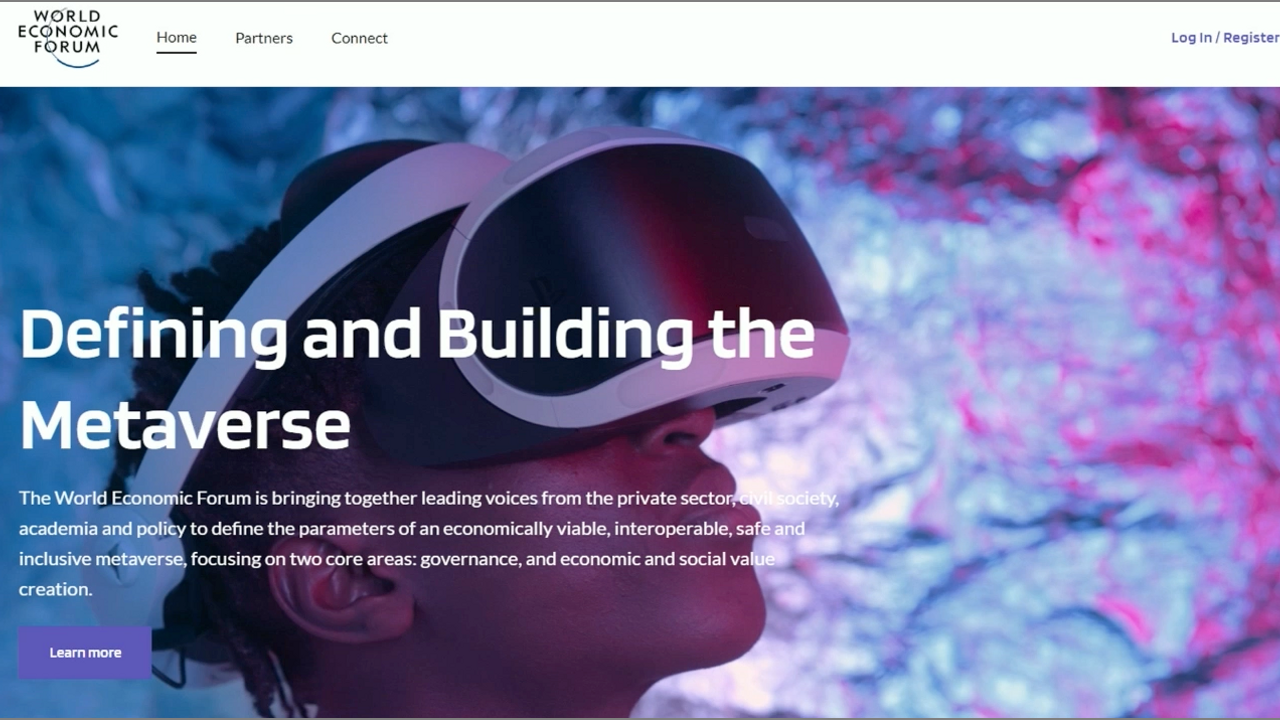Click the 'Defining and Building the' heading line
This screenshot has height=720, width=1280.
pyautogui.click(x=417, y=334)
